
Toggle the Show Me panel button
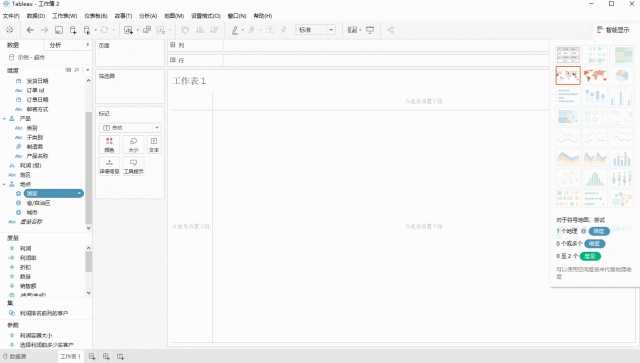click(613, 30)
